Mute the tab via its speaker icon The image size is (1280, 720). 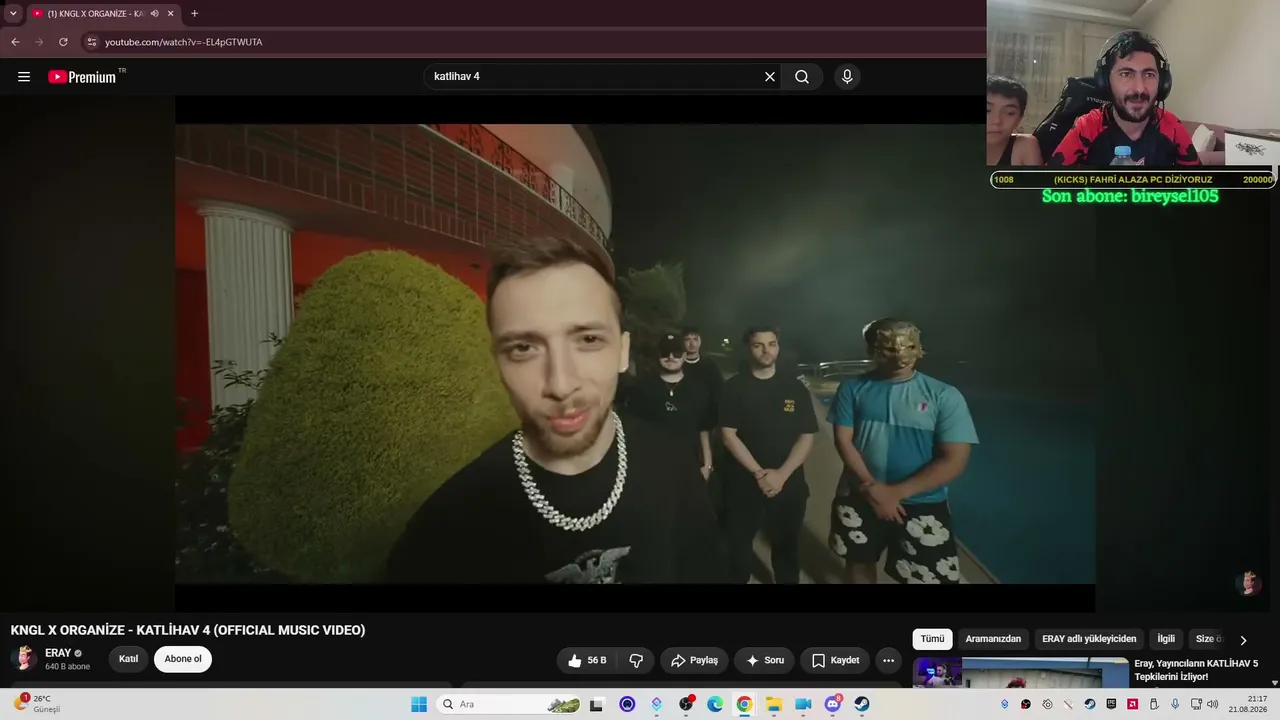pyautogui.click(x=154, y=14)
